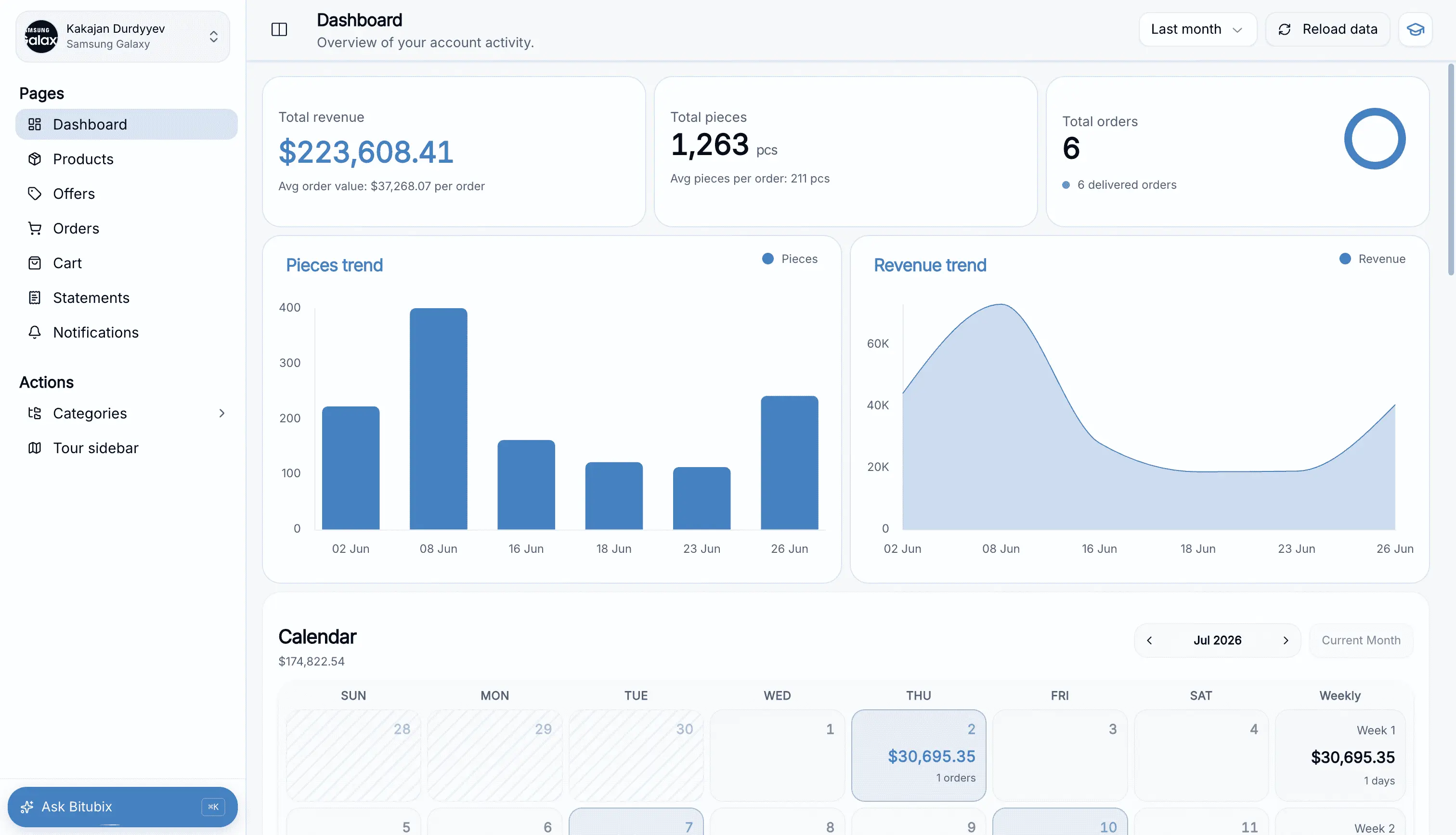Click the 26 Jun bar in Pieces trend
Viewport: 1456px width, 835px height.
(789, 462)
